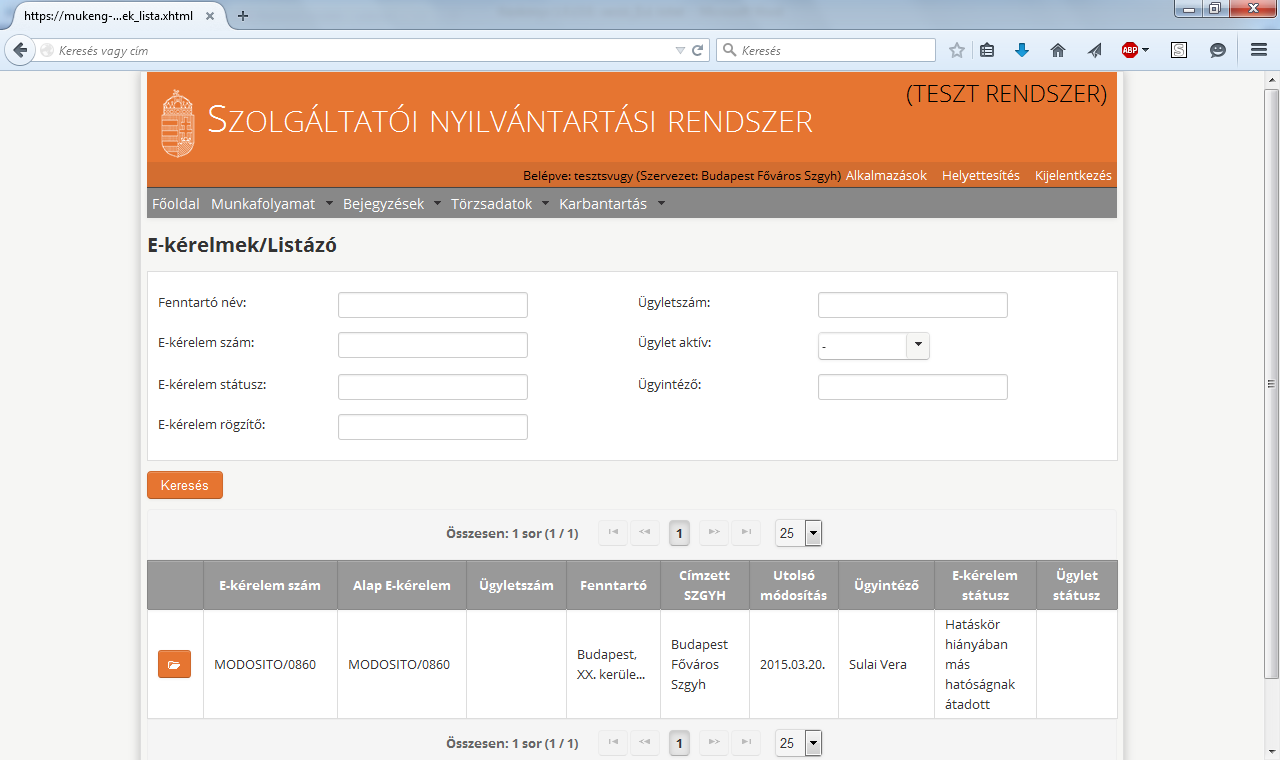Click the Fenntartó név input field
This screenshot has height=760, width=1280.
(433, 305)
